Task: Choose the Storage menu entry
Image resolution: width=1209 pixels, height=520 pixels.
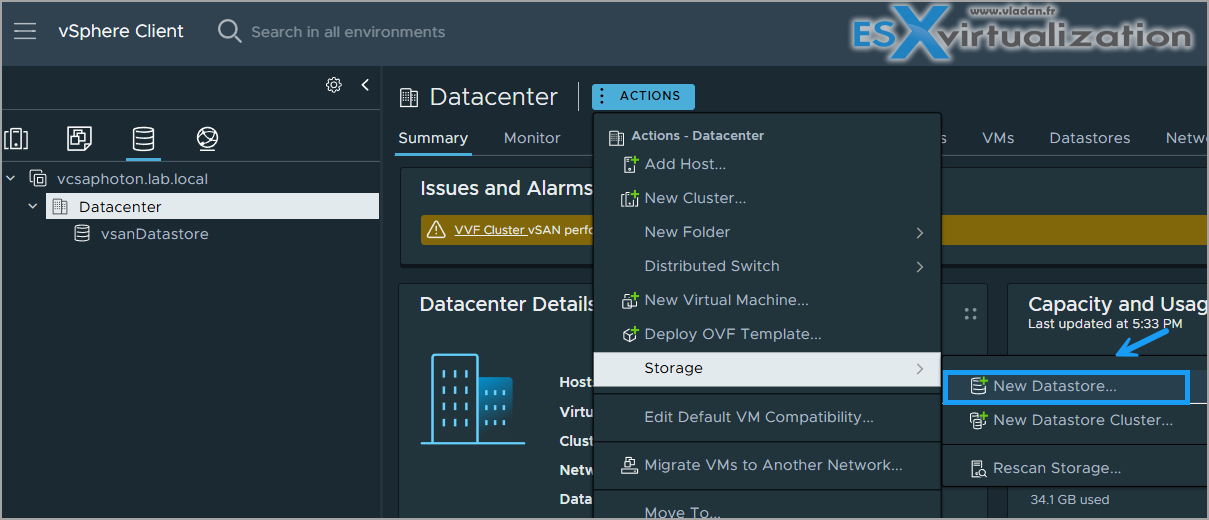Action: [767, 368]
